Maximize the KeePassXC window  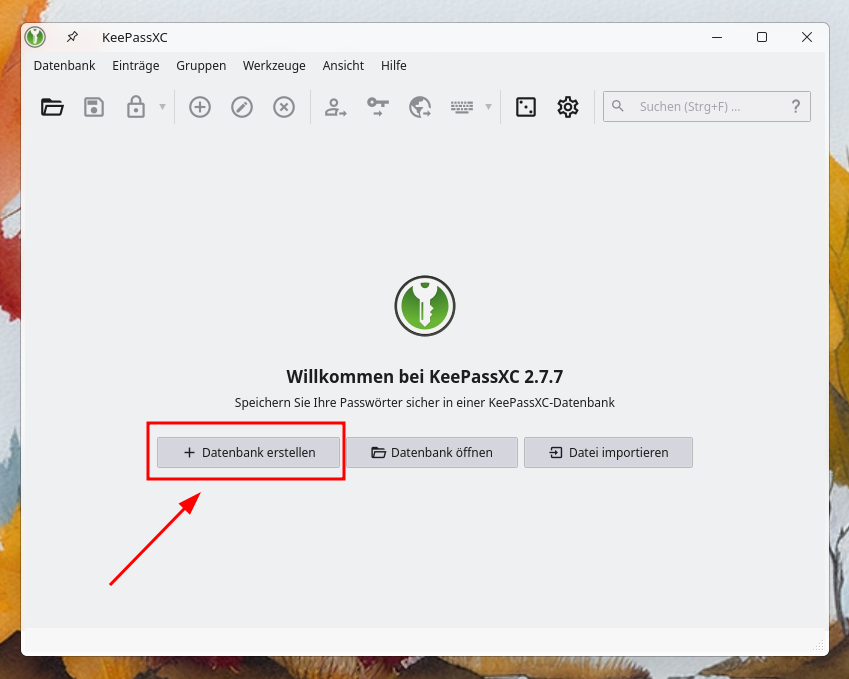pos(762,37)
